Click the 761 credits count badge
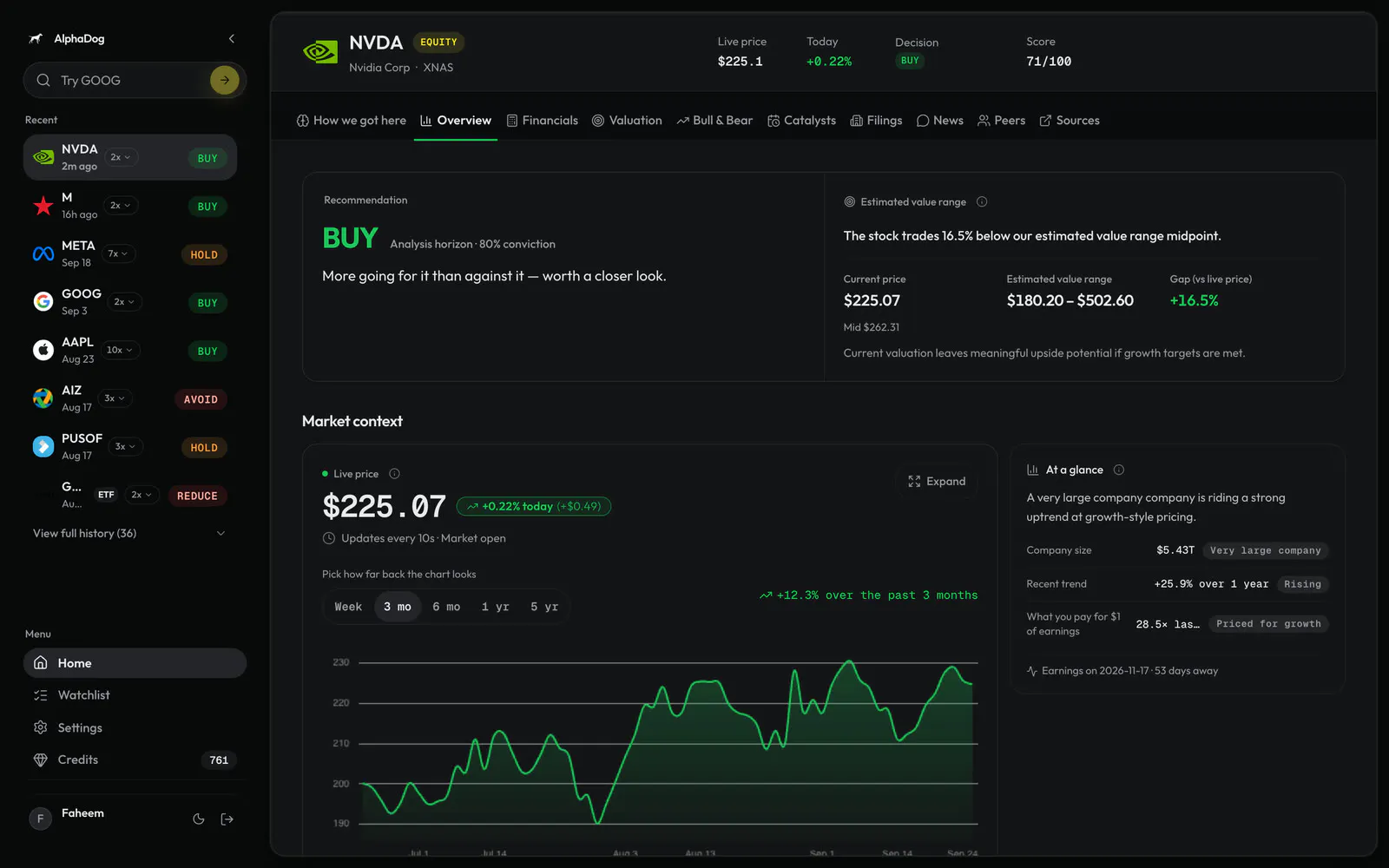Viewport: 1389px width, 868px height. 219,760
